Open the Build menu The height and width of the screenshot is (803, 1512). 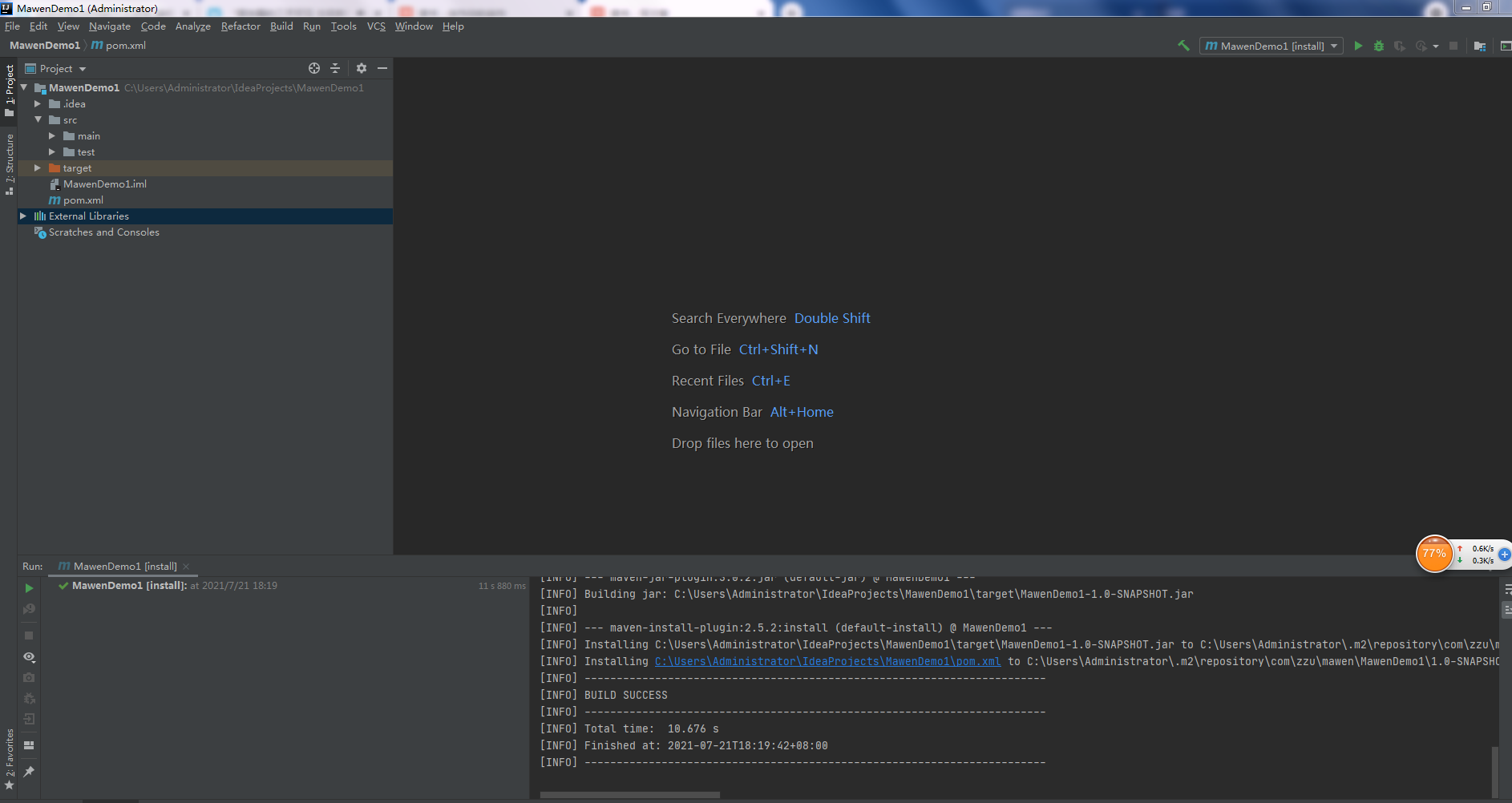pyautogui.click(x=281, y=26)
